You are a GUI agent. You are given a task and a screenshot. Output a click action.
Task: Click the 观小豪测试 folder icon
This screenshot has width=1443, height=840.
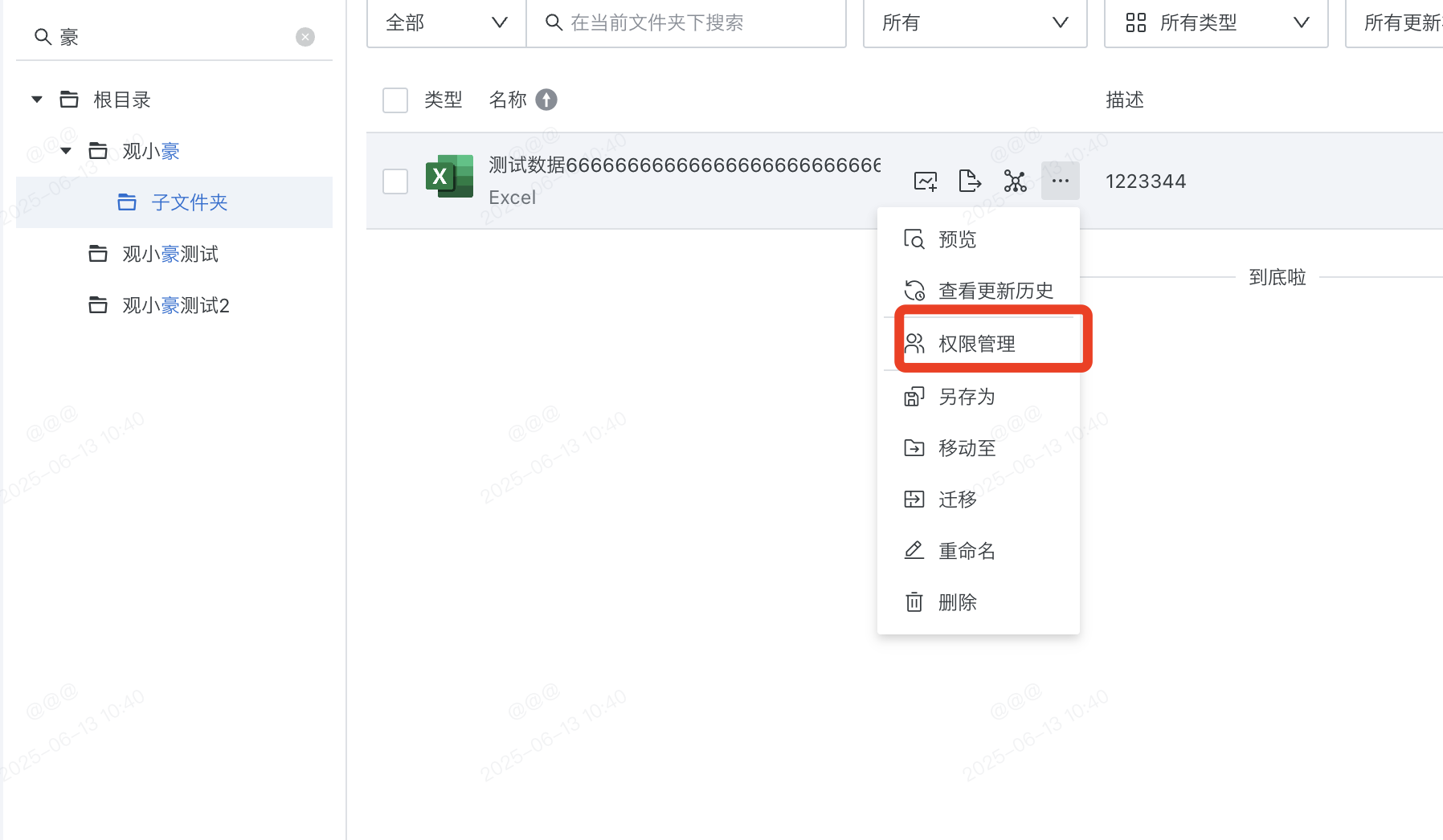pos(98,254)
